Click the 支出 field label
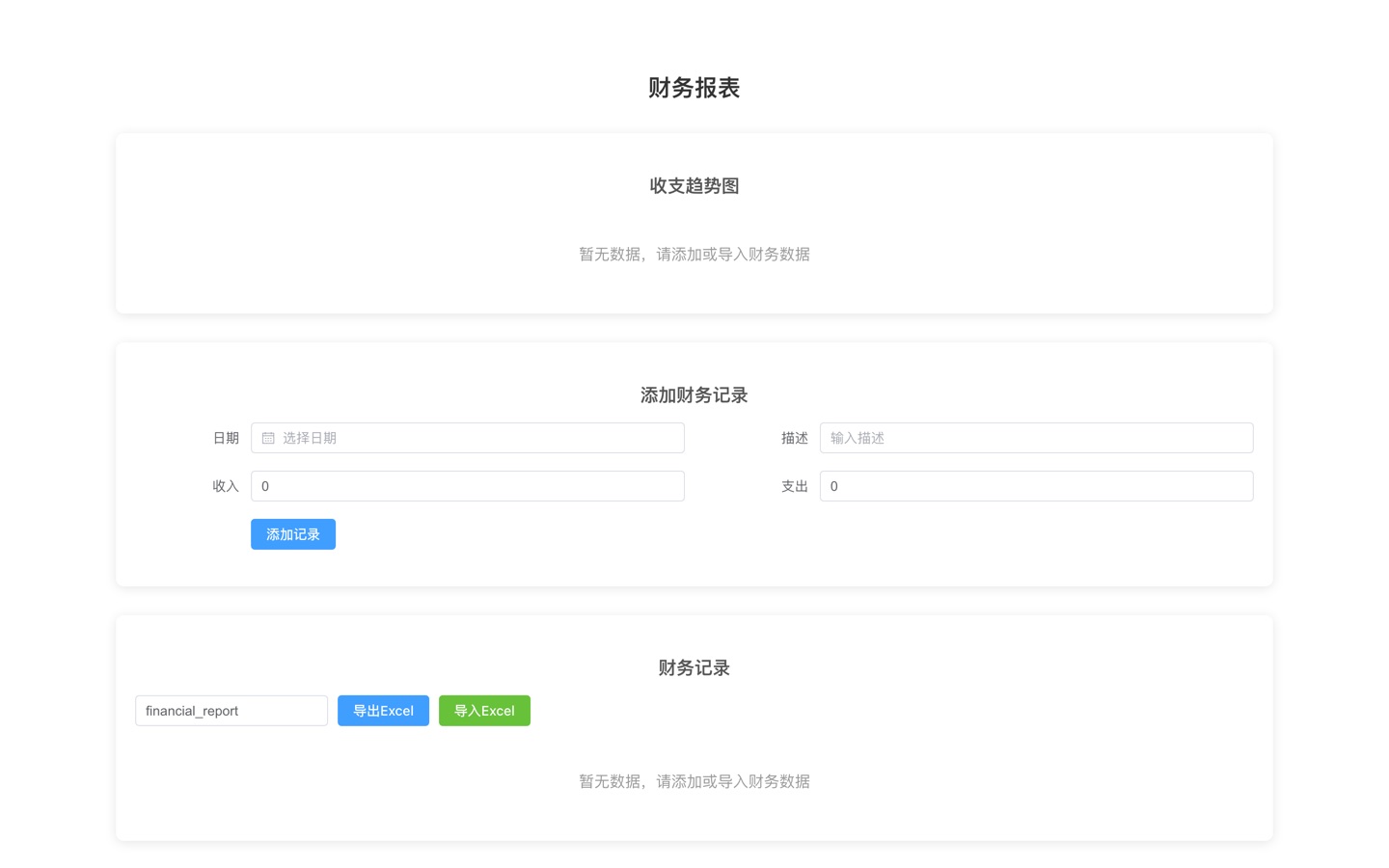1389x868 pixels. coord(795,486)
